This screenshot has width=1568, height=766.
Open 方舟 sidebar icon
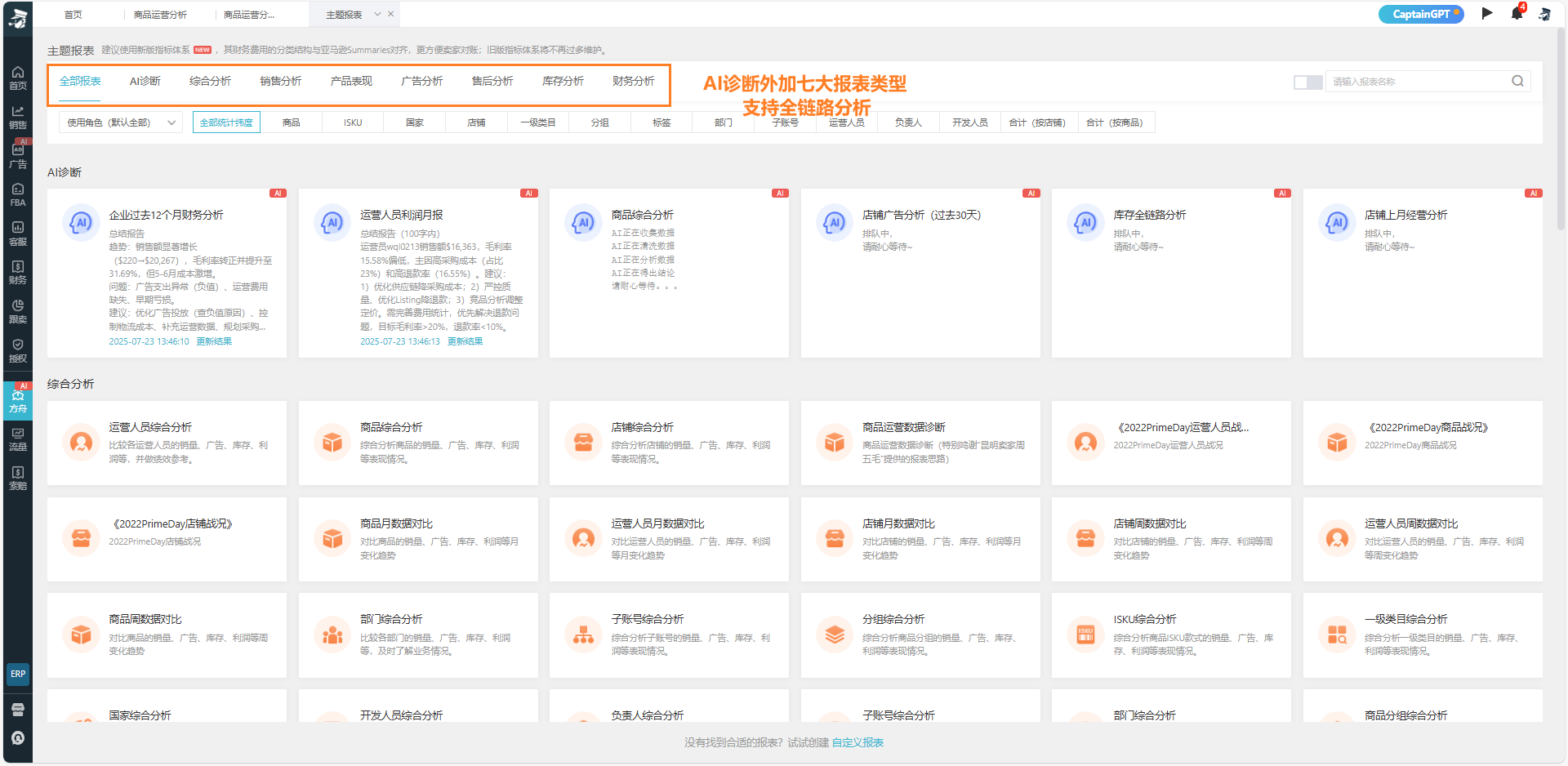[17, 400]
